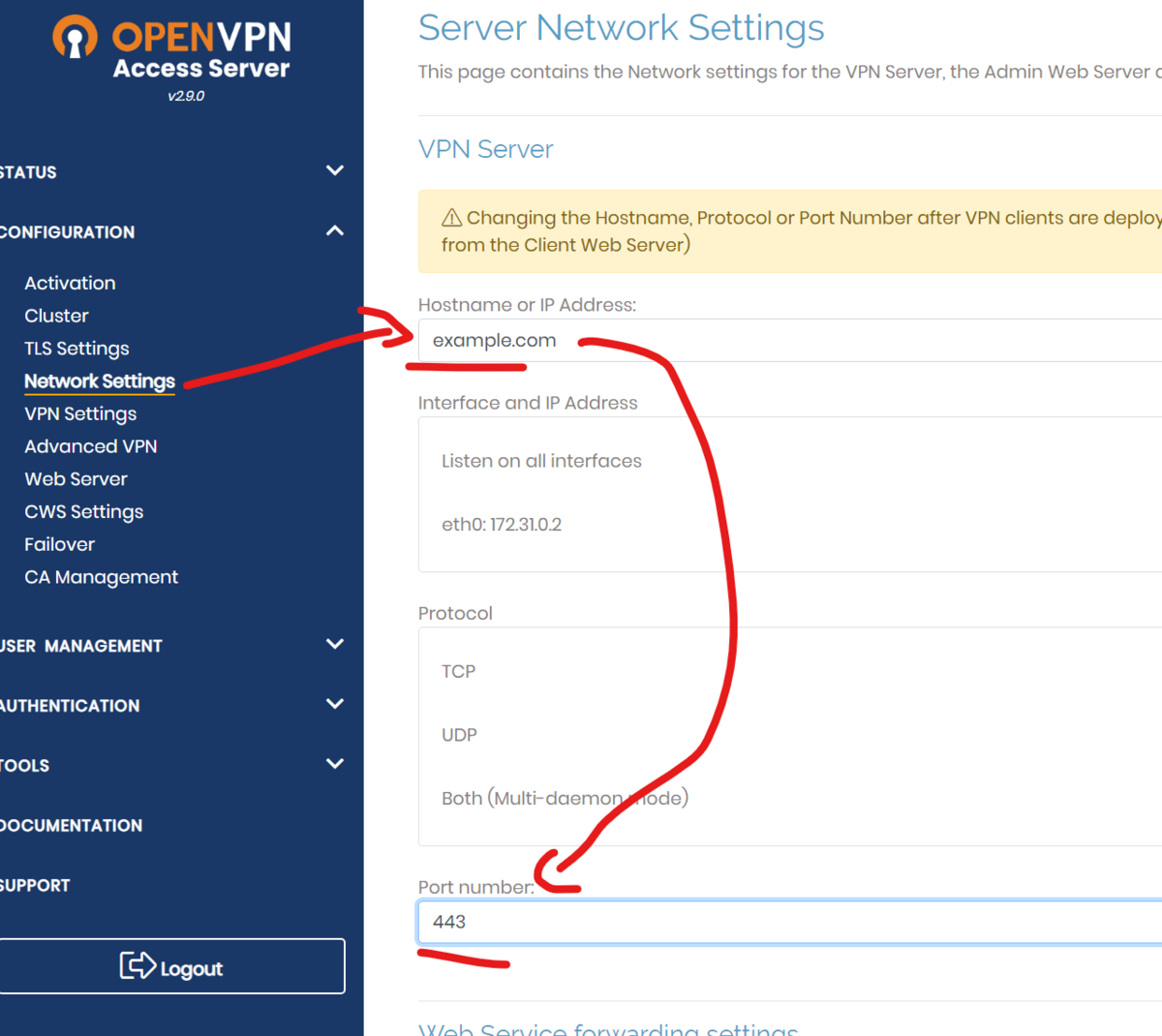Click the OpenVPN Access Server logo
1162x1036 pixels.
point(171,47)
